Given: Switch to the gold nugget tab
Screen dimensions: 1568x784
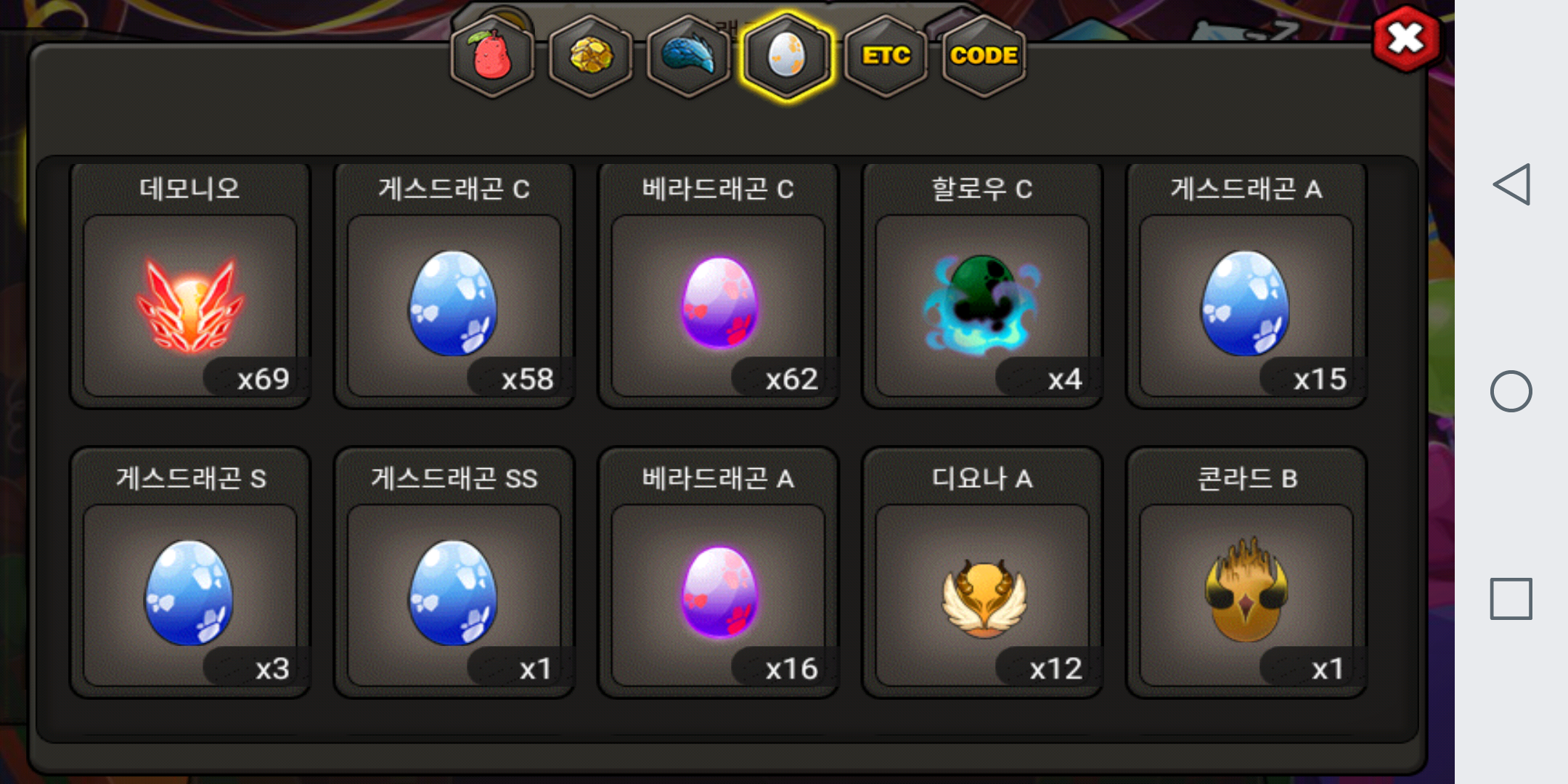Looking at the screenshot, I should (x=591, y=56).
